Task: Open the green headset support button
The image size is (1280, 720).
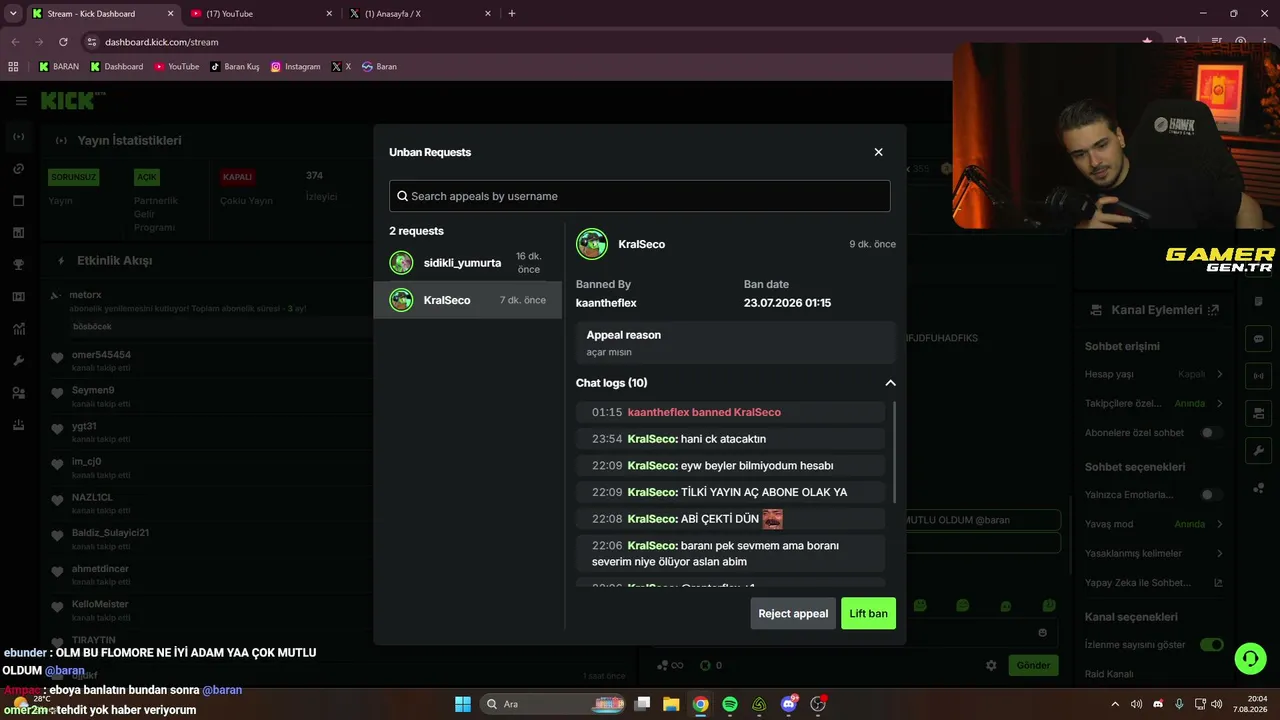Action: point(1250,658)
